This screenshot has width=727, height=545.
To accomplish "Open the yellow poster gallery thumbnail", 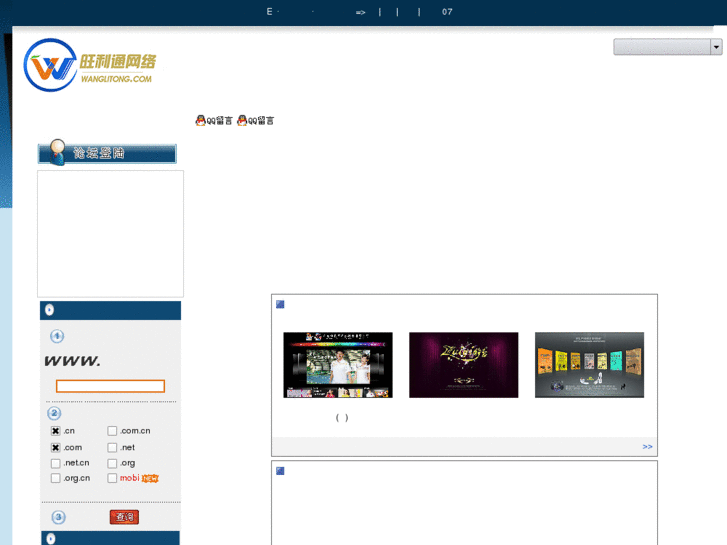I will tap(589, 365).
